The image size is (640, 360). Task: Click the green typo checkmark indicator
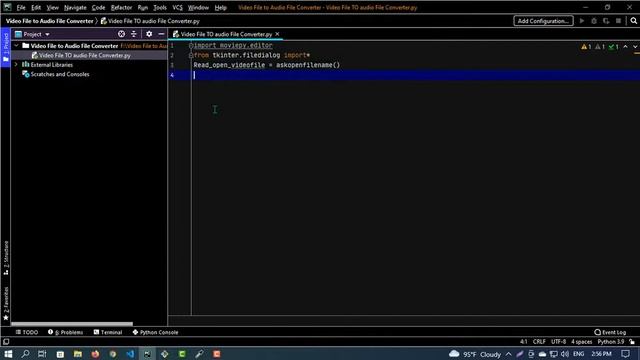(x=613, y=47)
